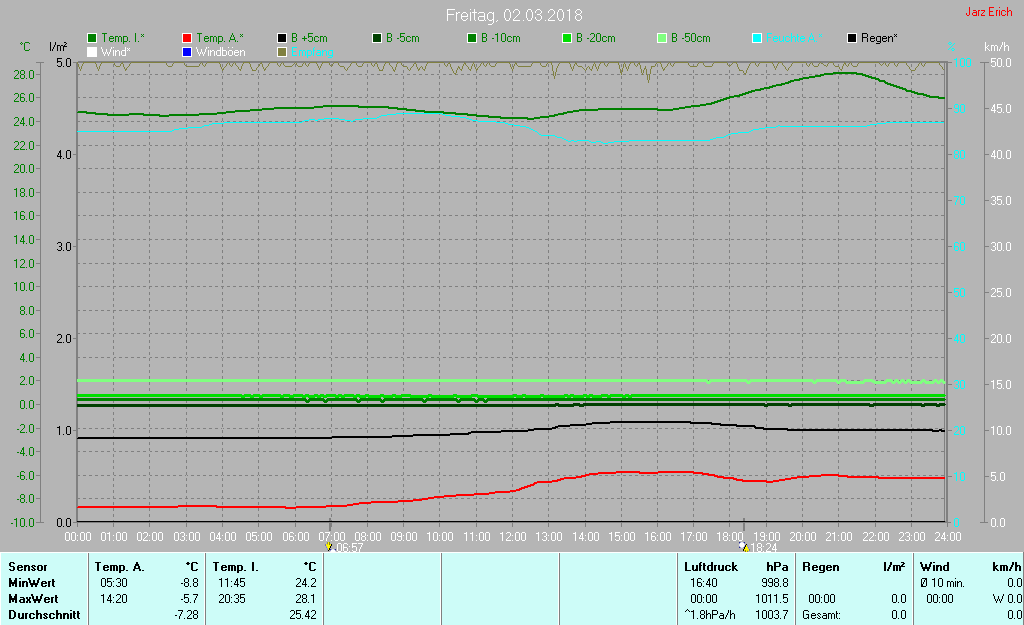The width and height of the screenshot is (1024, 625).
Task: Click the blue Windböen legend swatch
Action: tap(187, 52)
